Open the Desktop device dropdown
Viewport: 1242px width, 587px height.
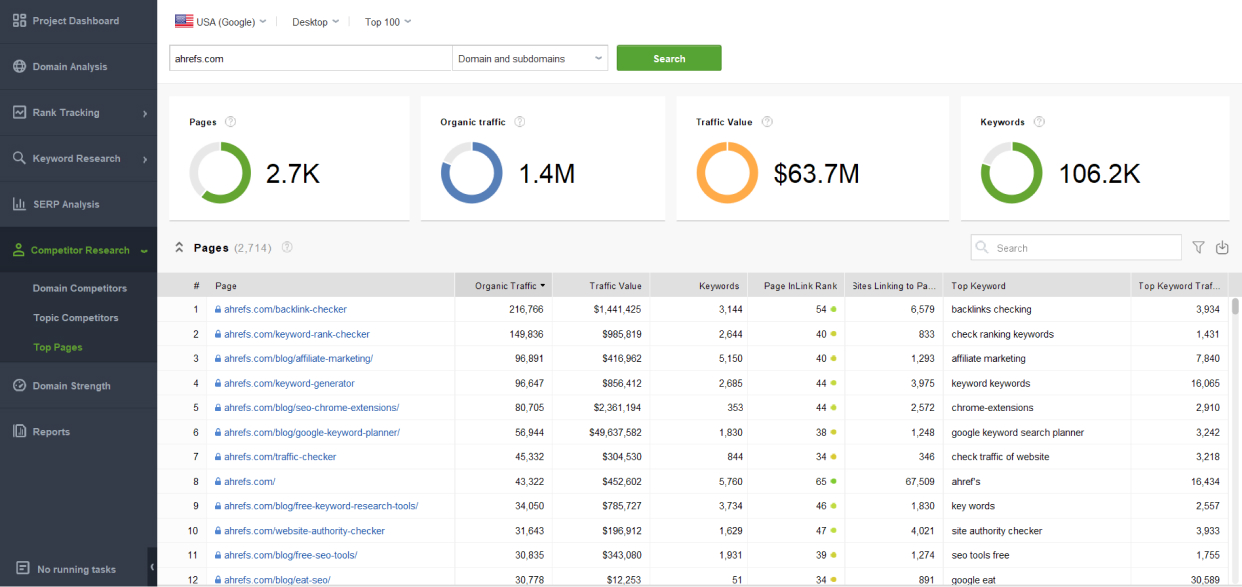tap(315, 21)
